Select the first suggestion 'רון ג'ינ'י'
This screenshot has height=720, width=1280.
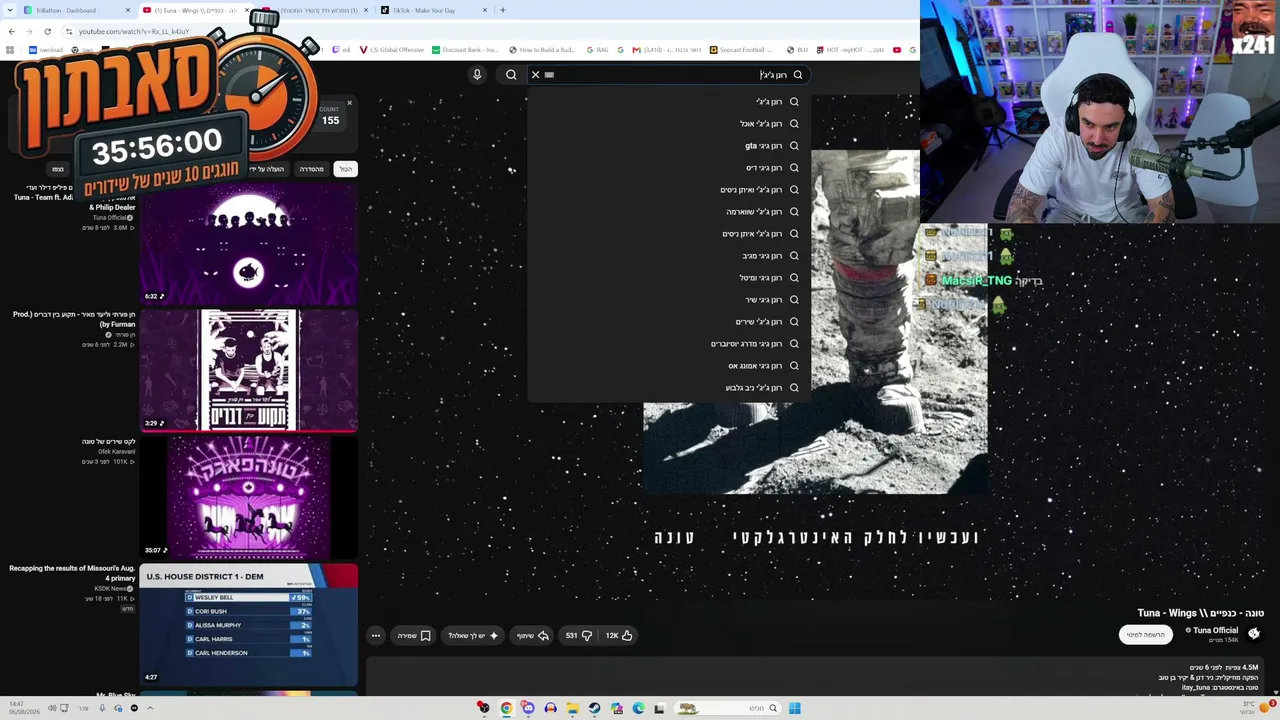668,102
